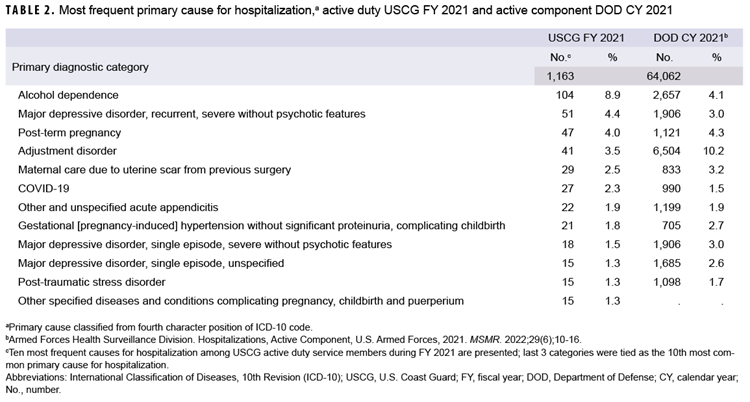Viewport: 750px width, 402px height.
Task: Select the DOD CY 2021 column header
Action: tap(687, 39)
